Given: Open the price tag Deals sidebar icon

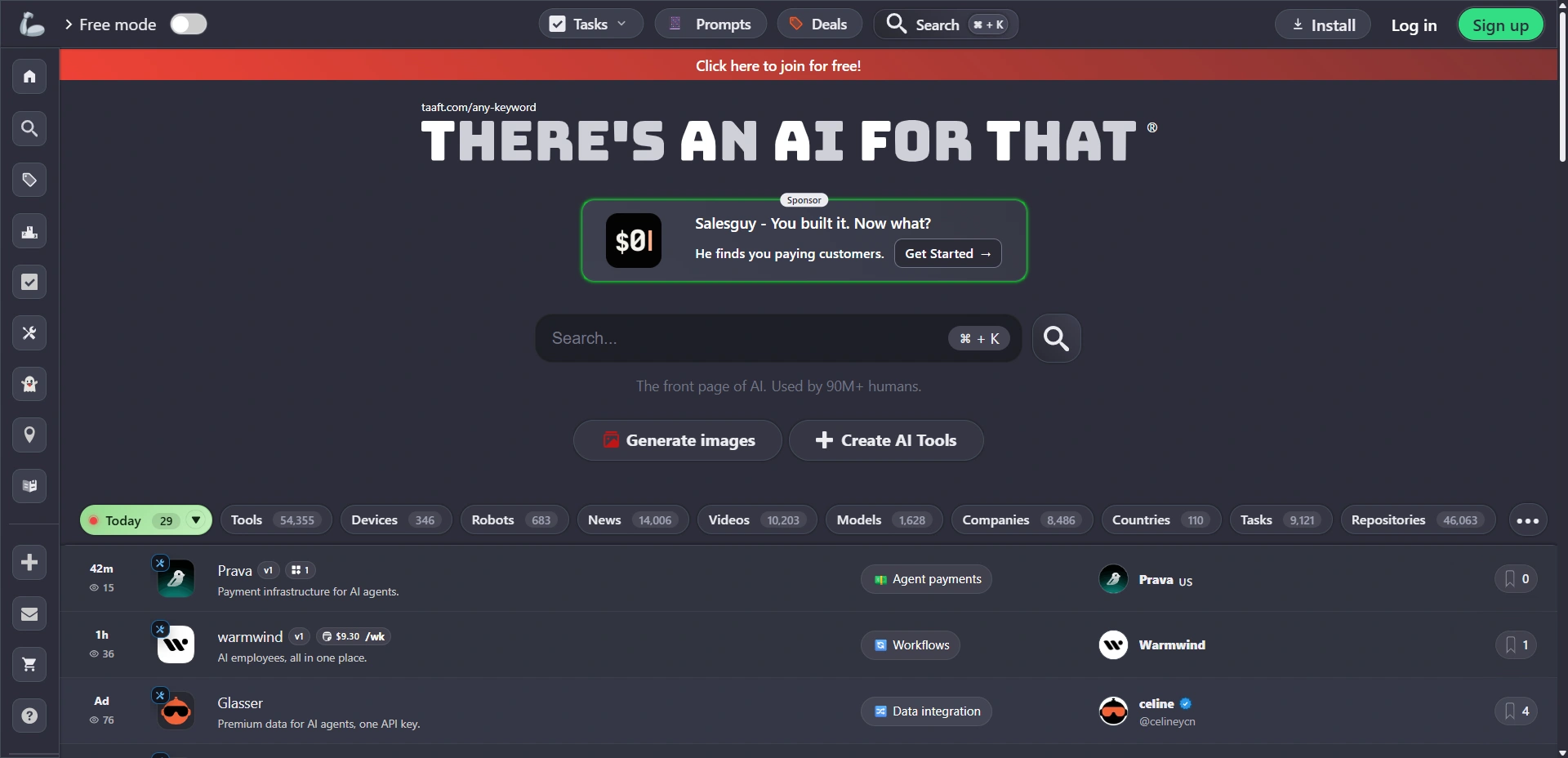Looking at the screenshot, I should pyautogui.click(x=29, y=180).
